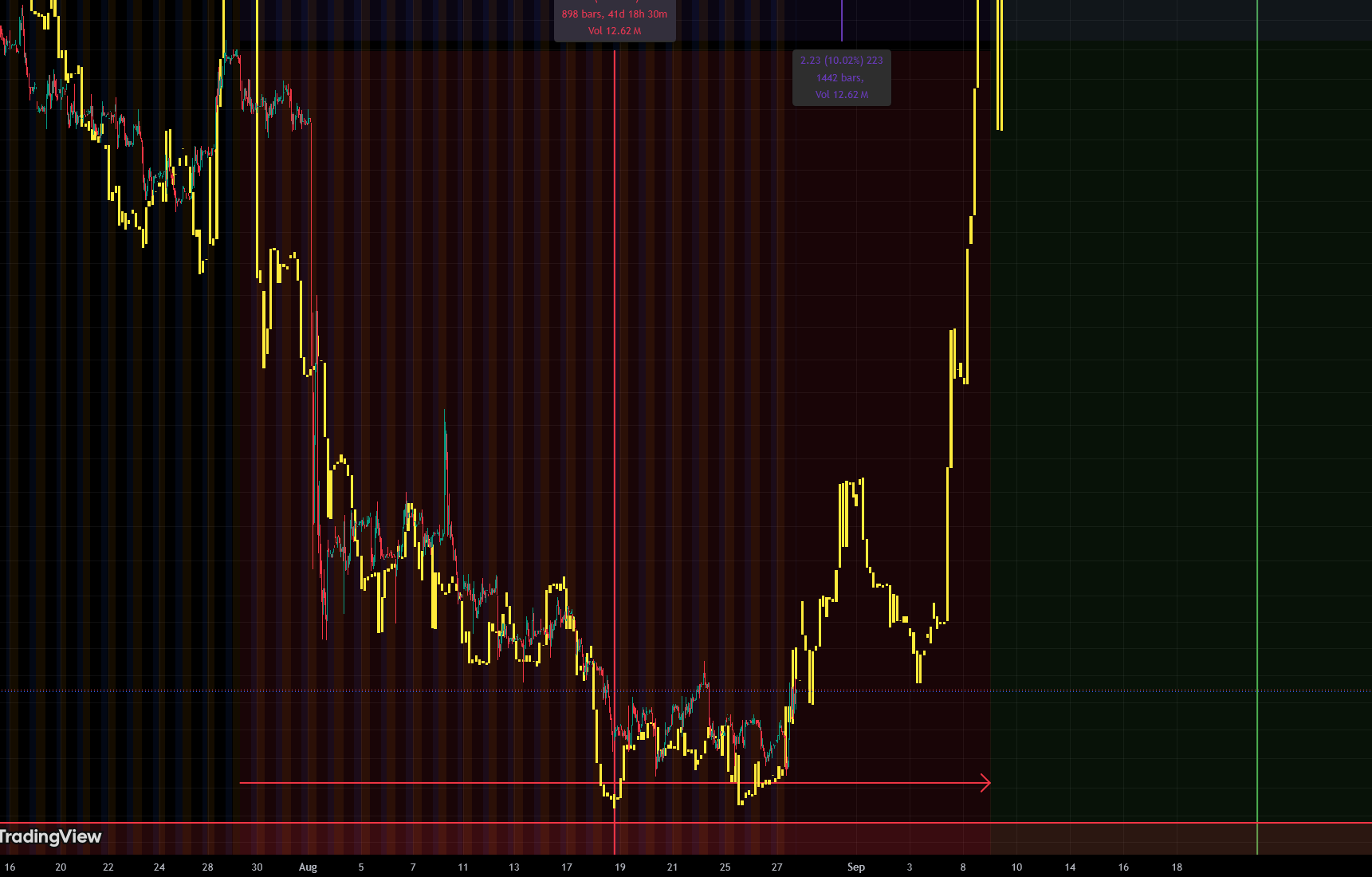
Task: Click date "22" on the time axis
Action: [x=108, y=867]
